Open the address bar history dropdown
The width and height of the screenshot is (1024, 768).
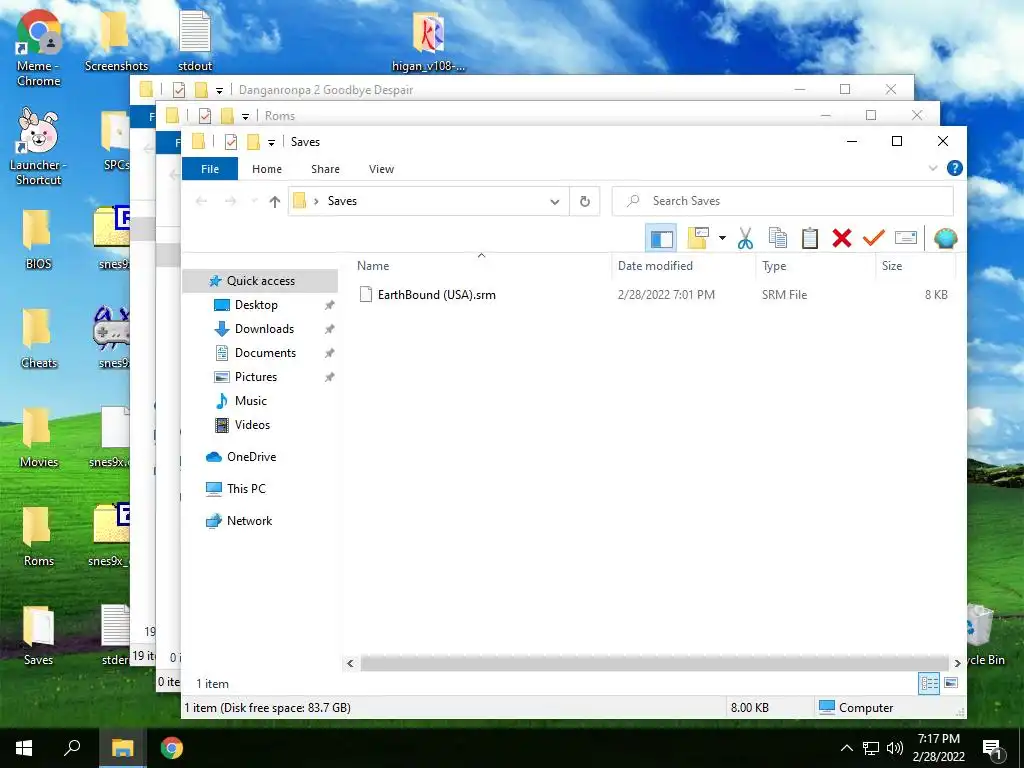tap(554, 201)
